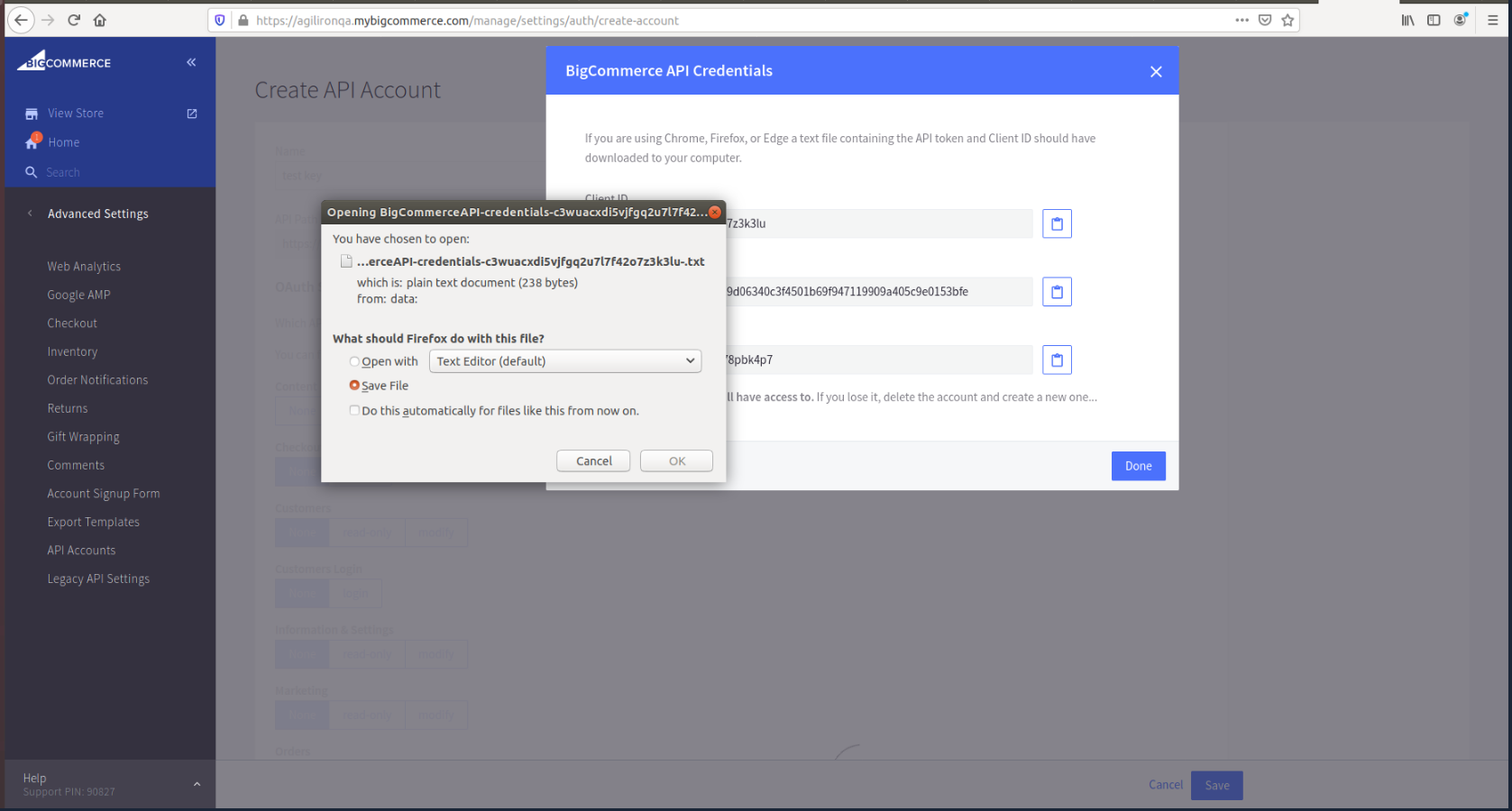
Task: Open Checkout settings in sidebar
Action: (x=72, y=323)
